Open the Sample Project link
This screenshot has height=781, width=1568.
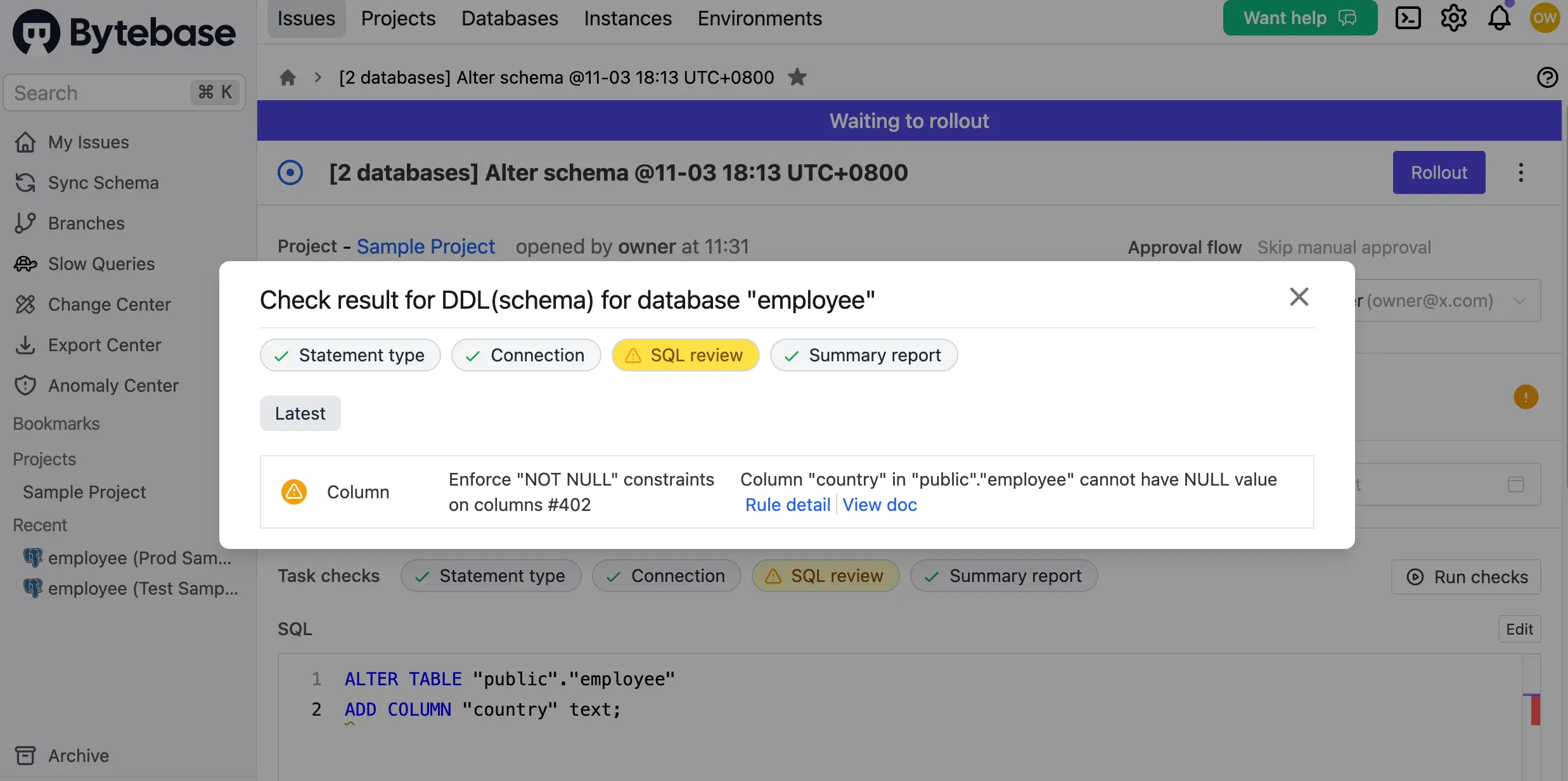pyautogui.click(x=426, y=246)
